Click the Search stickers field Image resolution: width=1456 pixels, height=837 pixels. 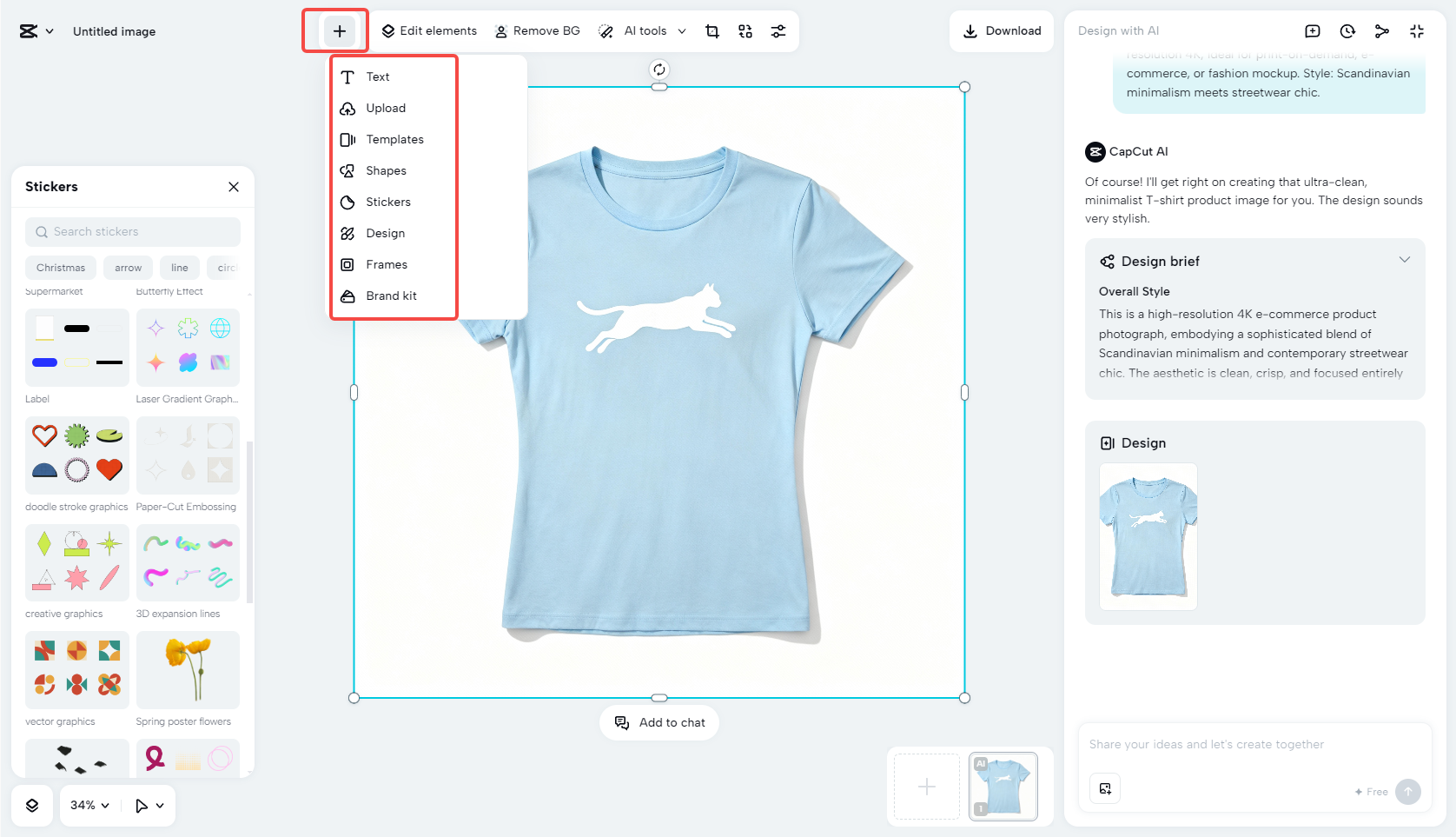(x=133, y=232)
